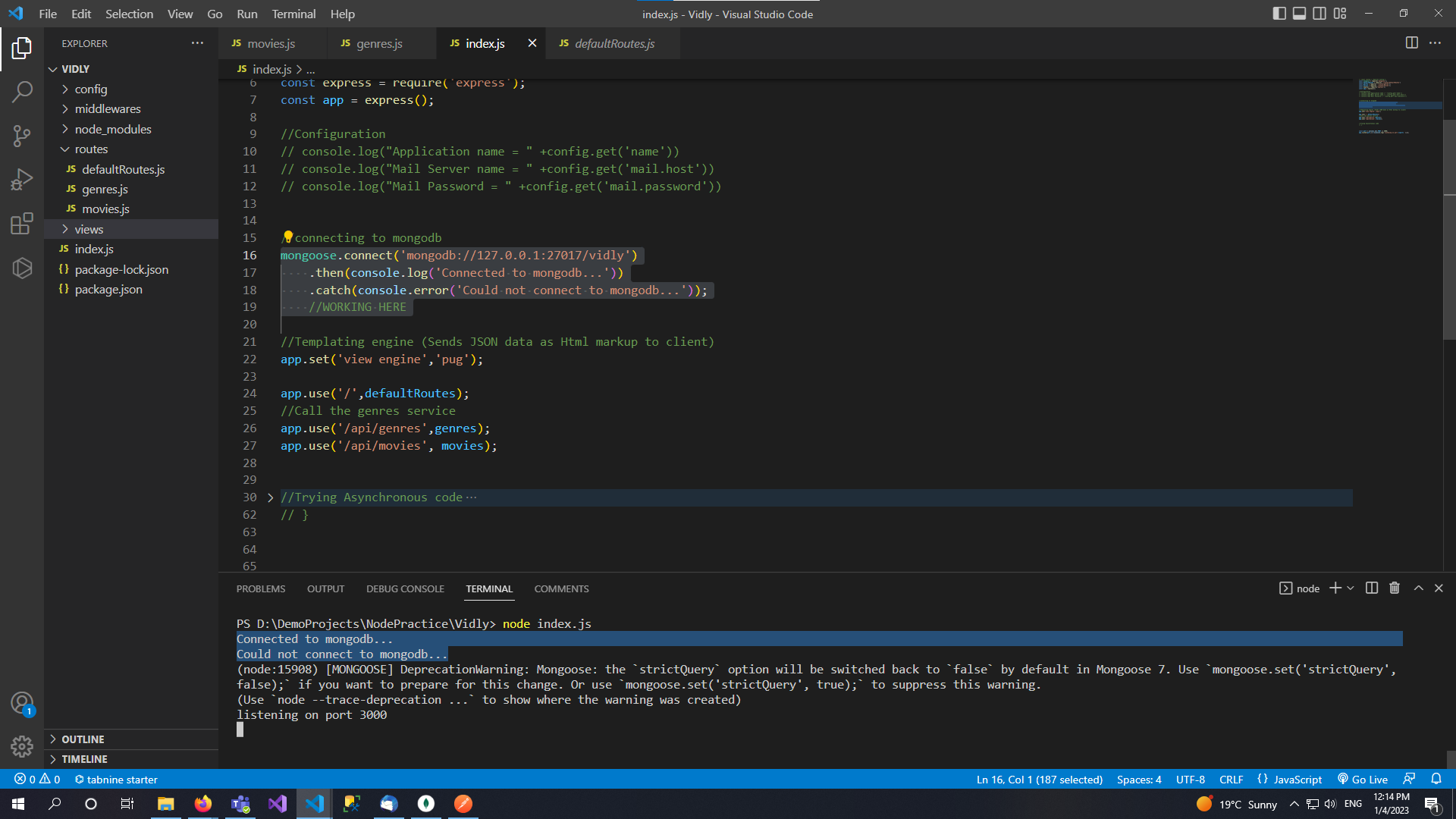
Task: Change UTF-8 encoding
Action: click(1190, 780)
